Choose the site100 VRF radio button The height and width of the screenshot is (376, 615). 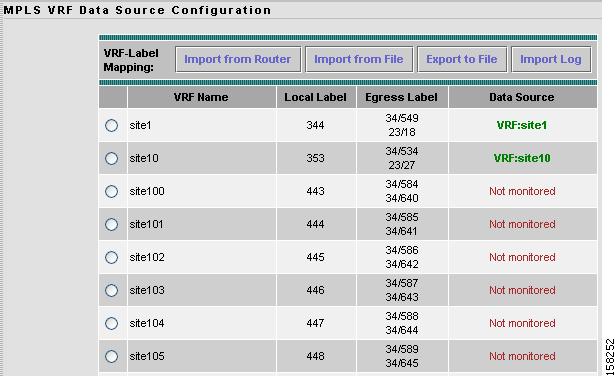[111, 191]
